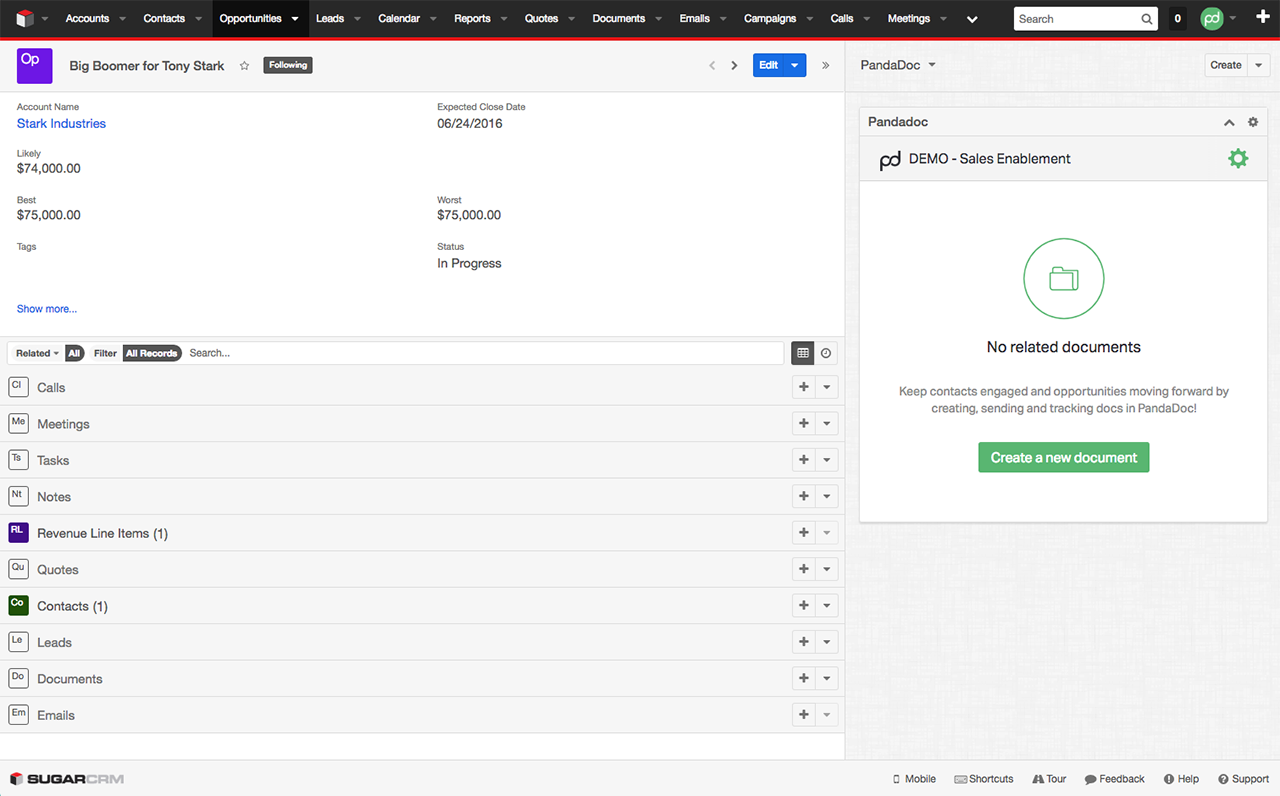Image resolution: width=1280 pixels, height=796 pixels.
Task: Collapse the Pandadoc dashlet chevron
Action: tap(1229, 122)
